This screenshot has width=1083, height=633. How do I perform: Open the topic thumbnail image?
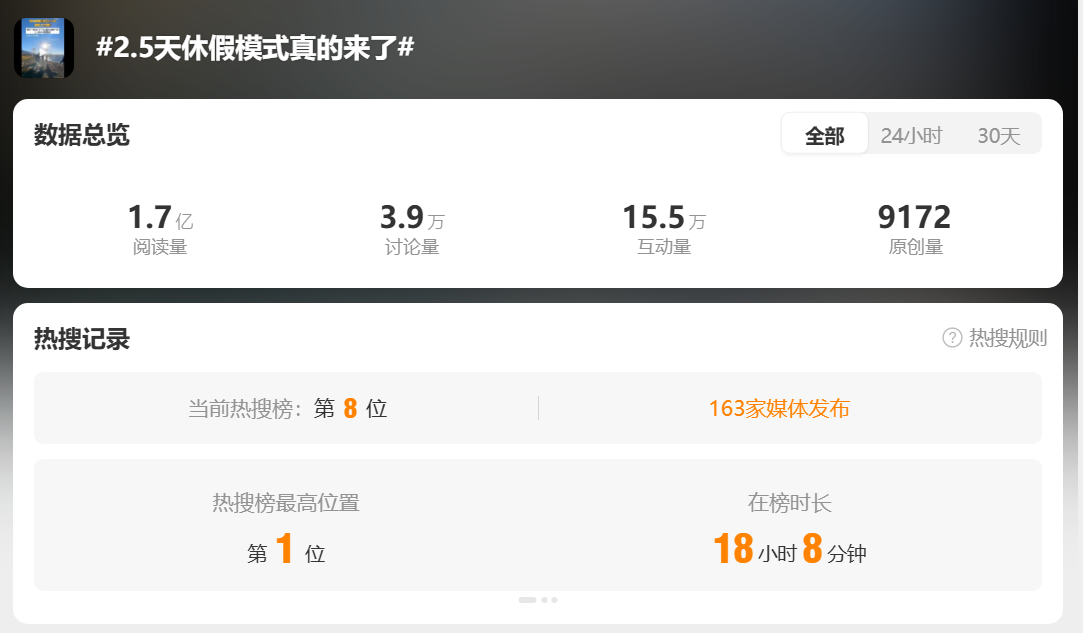(44, 48)
